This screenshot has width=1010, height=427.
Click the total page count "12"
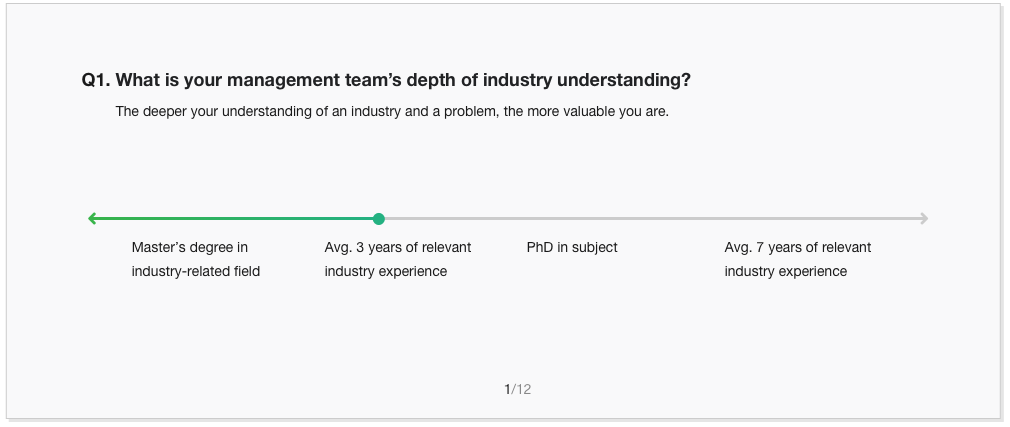523,389
